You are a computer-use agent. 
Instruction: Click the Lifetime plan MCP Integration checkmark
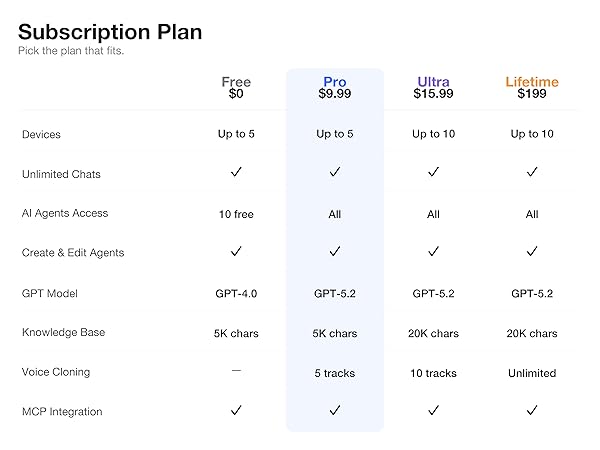[532, 411]
